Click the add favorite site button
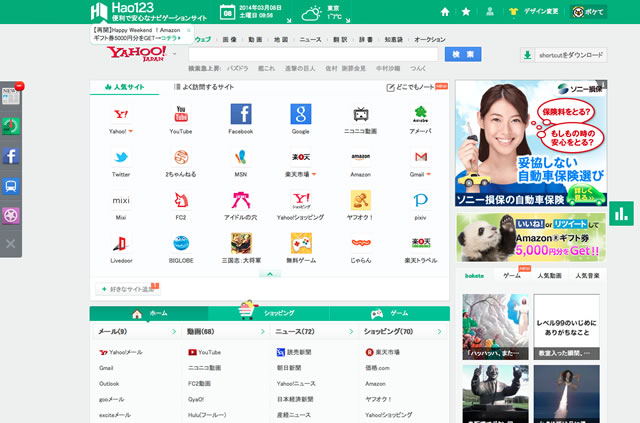The image size is (640, 423). point(128,289)
